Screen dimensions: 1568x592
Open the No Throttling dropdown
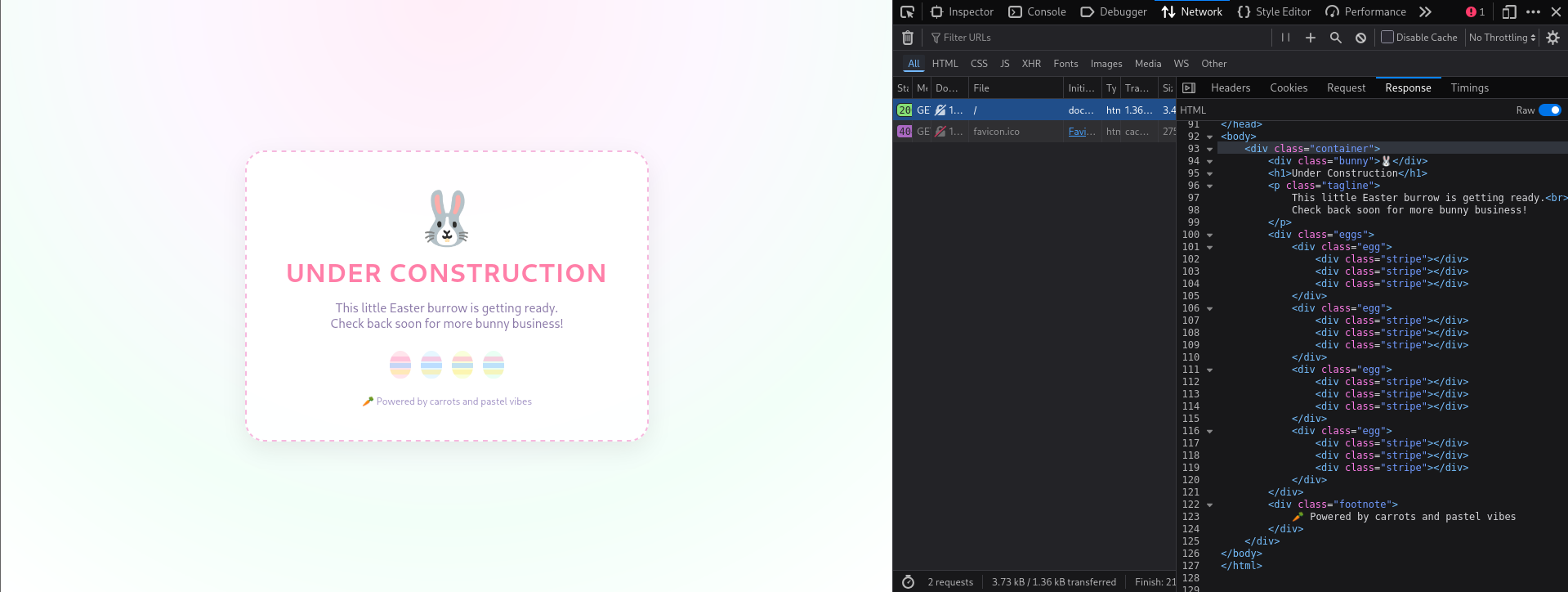[1502, 38]
